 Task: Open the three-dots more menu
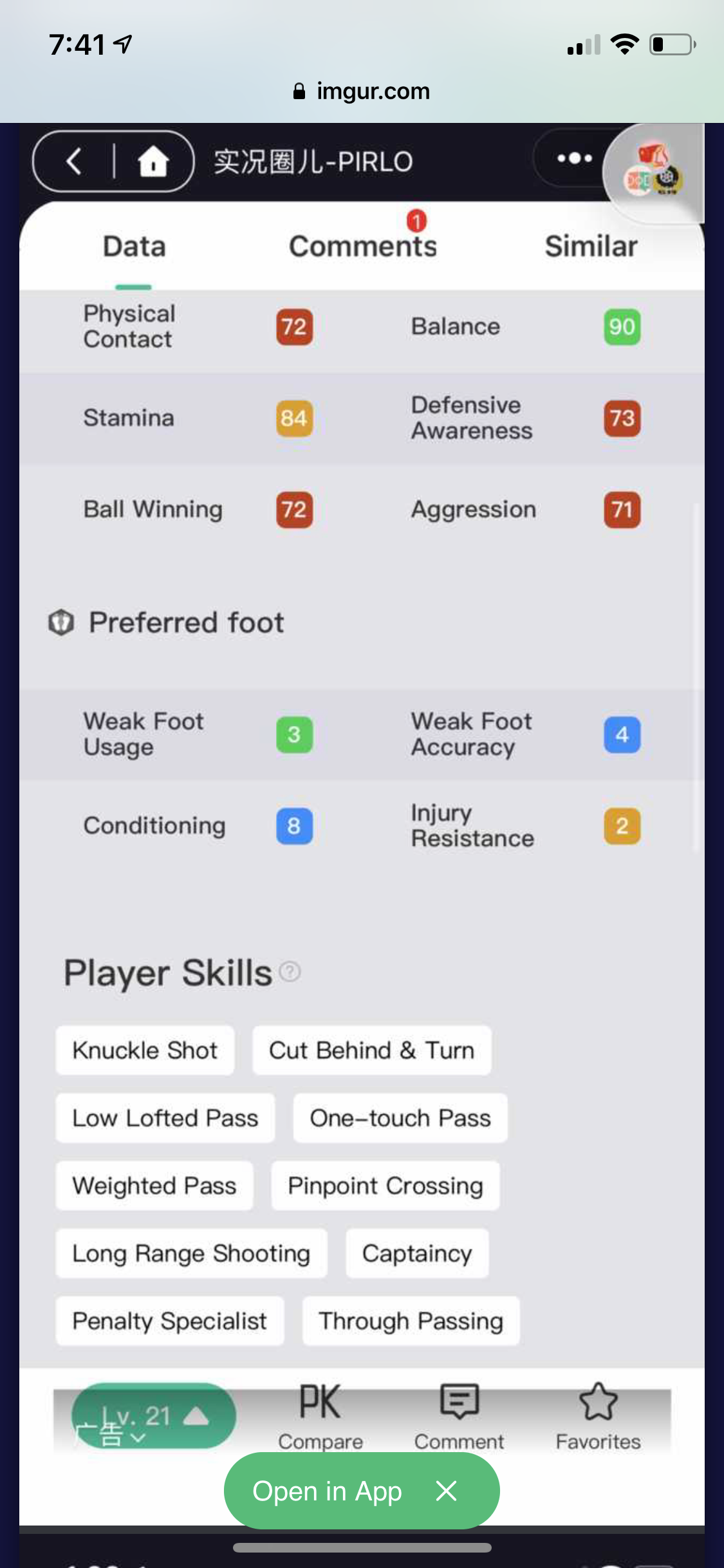tap(574, 158)
